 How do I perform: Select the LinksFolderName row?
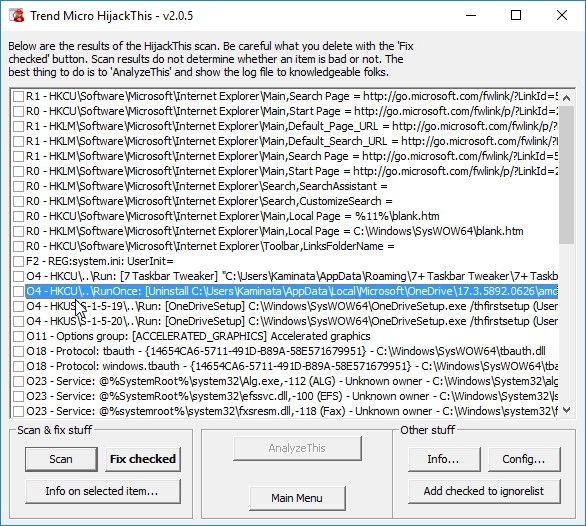[210, 246]
